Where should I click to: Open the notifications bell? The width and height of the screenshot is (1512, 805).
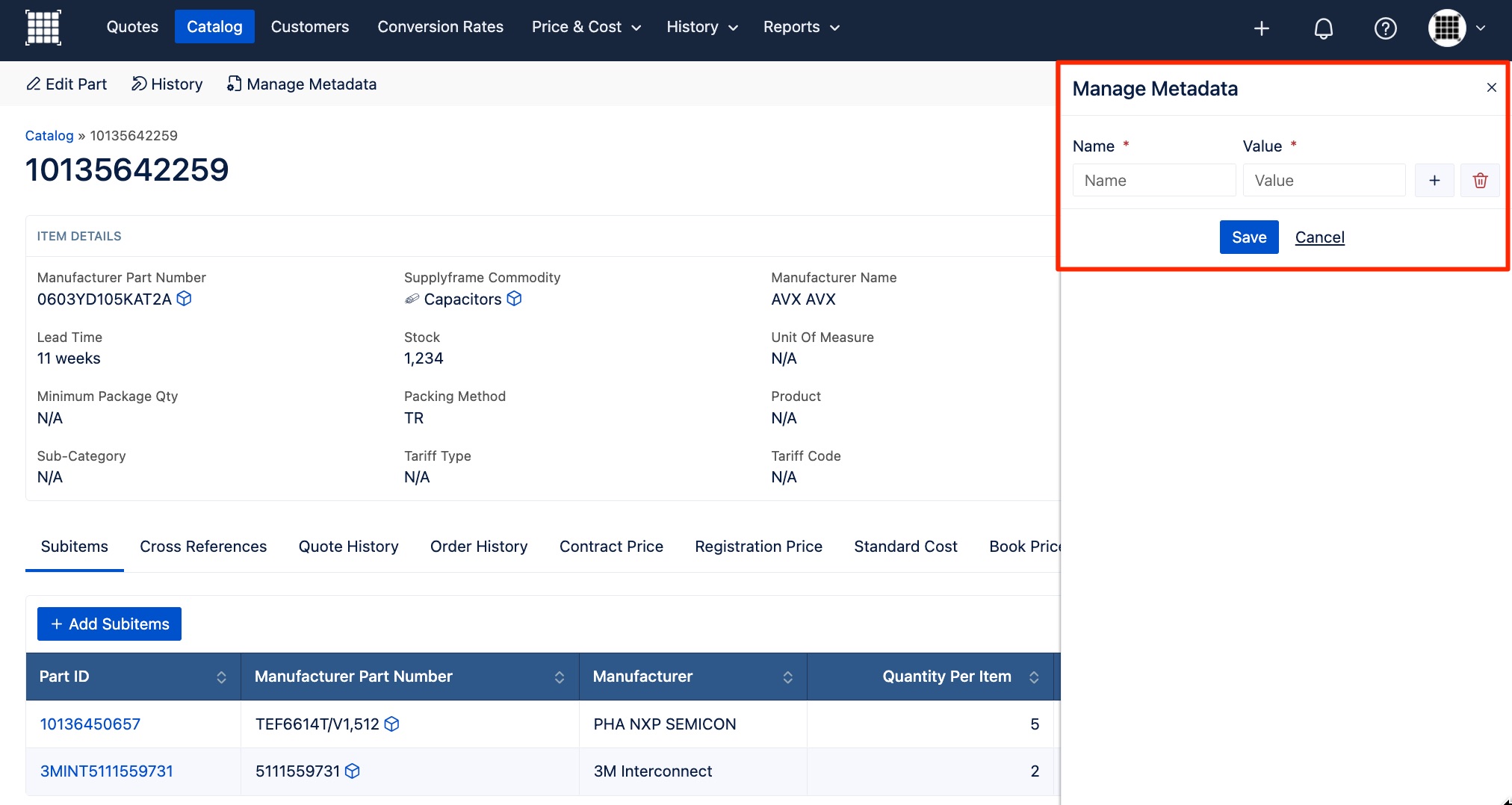click(x=1324, y=28)
